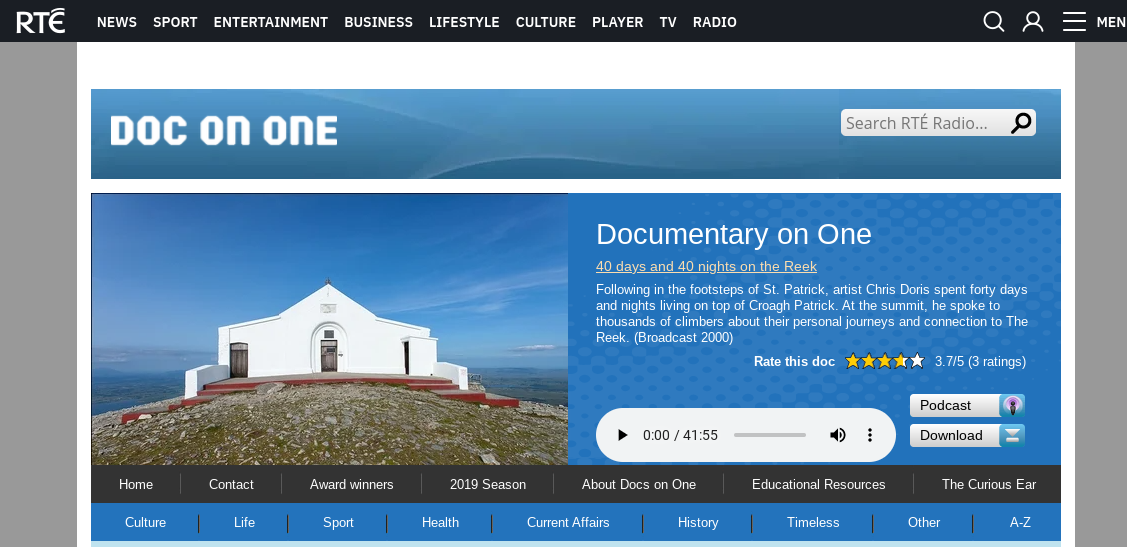
Task: Click the 'Rate this doc' label
Action: point(794,362)
